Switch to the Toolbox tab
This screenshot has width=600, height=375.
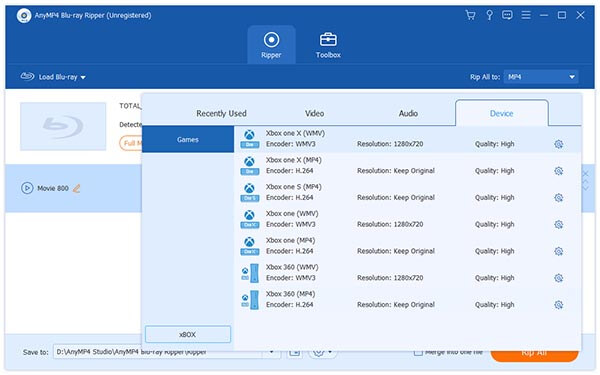328,45
